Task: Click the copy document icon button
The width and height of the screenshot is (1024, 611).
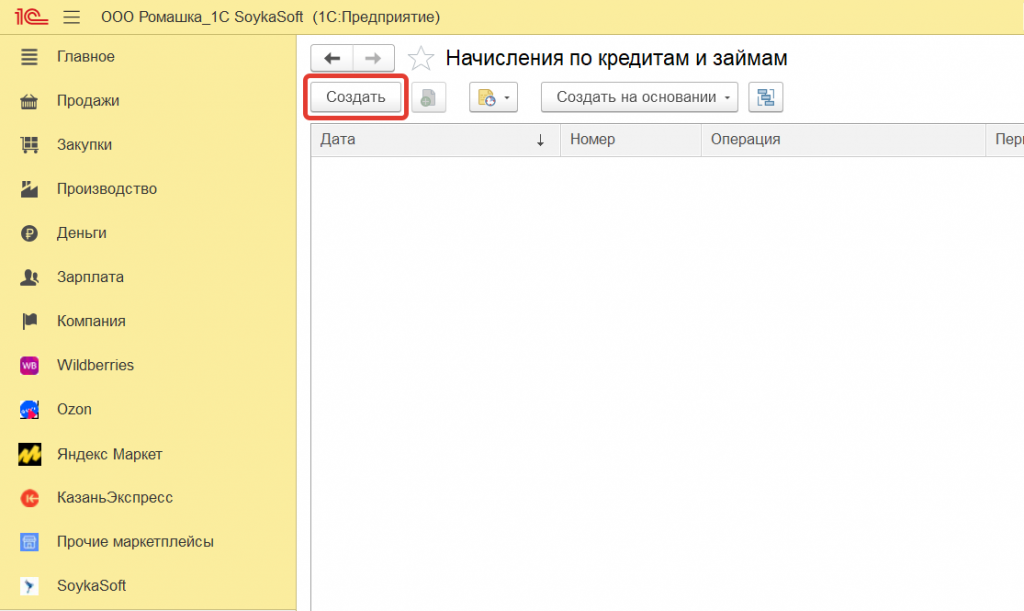Action: click(x=428, y=97)
